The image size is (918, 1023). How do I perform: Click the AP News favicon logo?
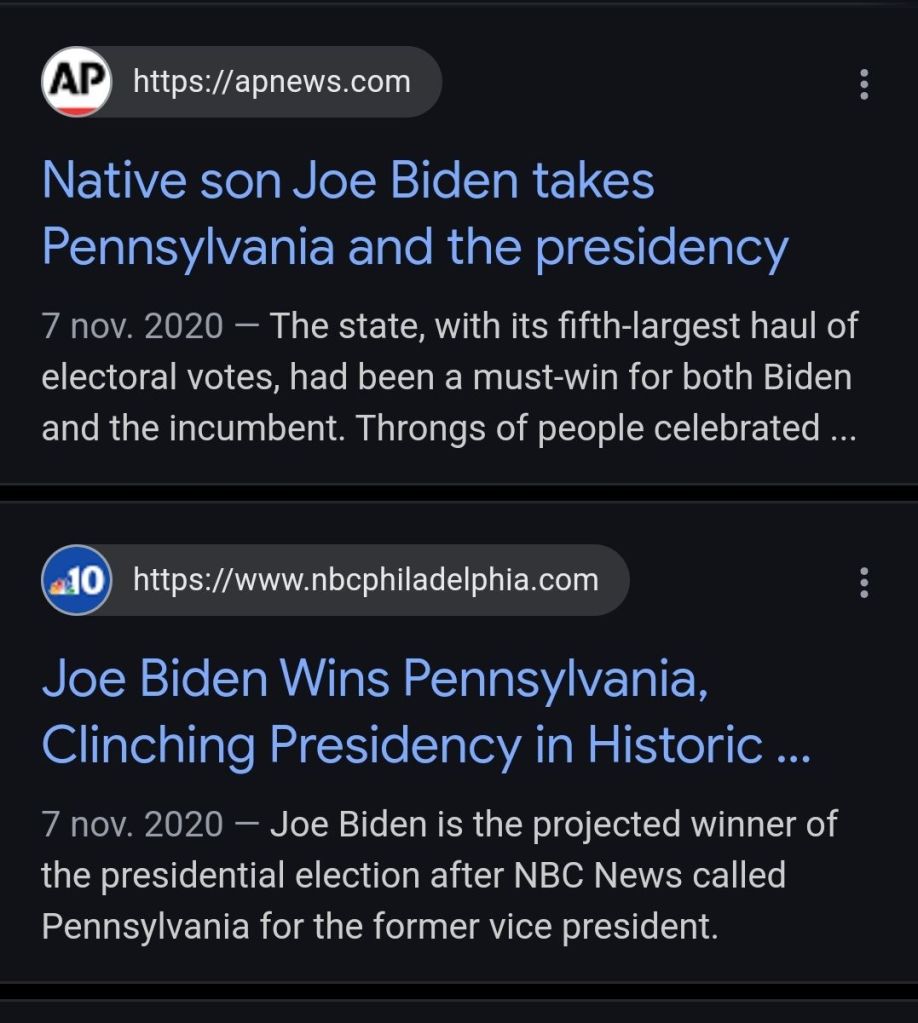(x=76, y=82)
